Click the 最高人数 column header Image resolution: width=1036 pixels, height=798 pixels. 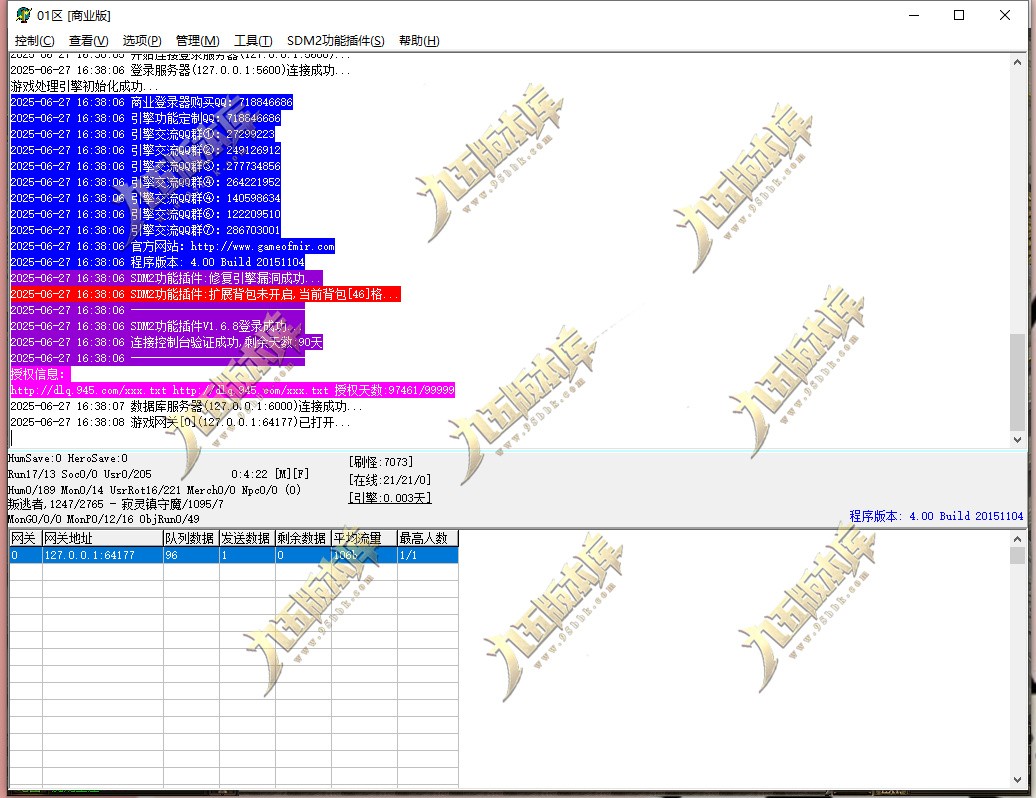[427, 538]
